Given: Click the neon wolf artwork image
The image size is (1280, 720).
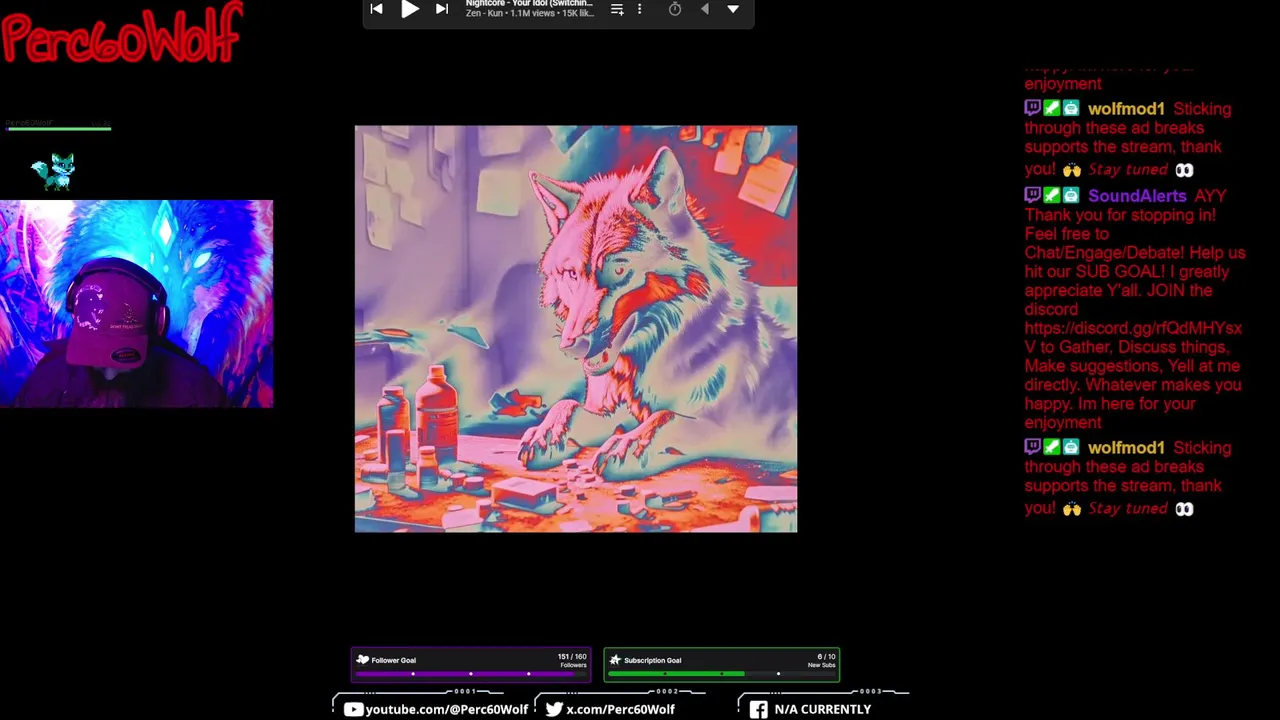Looking at the screenshot, I should [x=576, y=329].
